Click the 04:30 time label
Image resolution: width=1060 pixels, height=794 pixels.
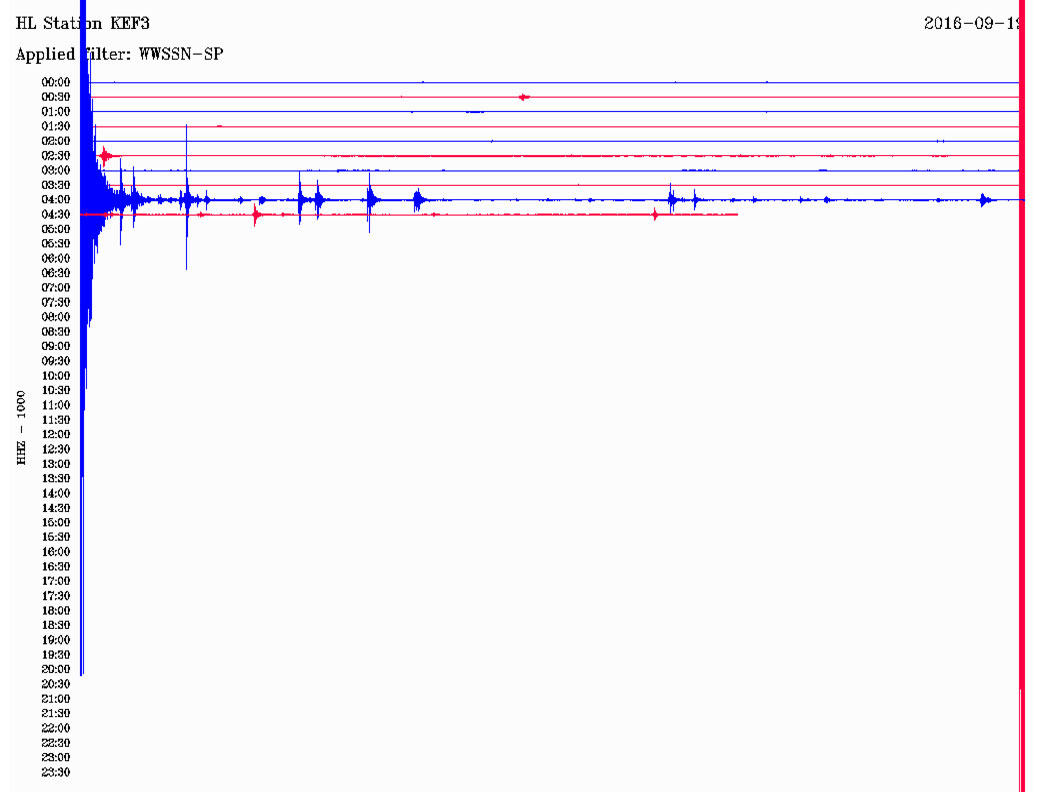(55, 215)
